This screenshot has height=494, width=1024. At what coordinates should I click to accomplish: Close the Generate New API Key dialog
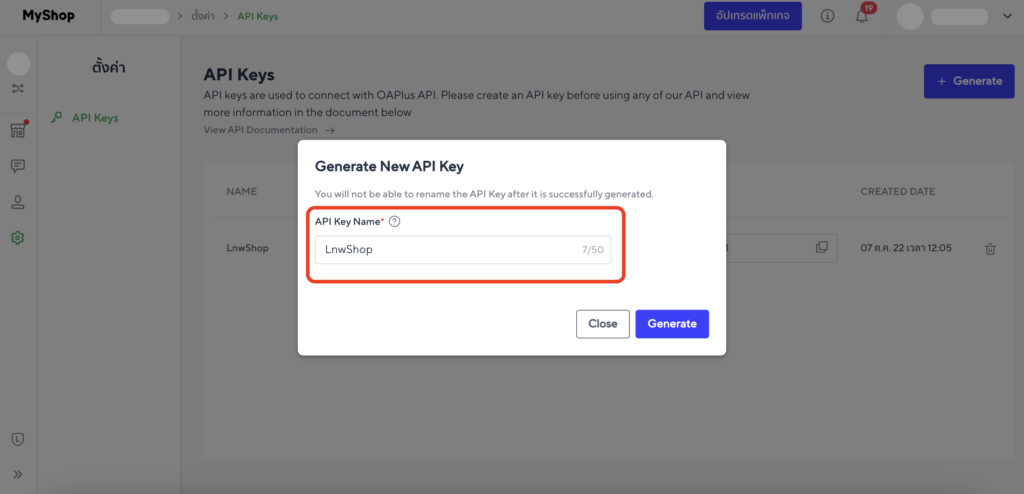[x=602, y=324]
